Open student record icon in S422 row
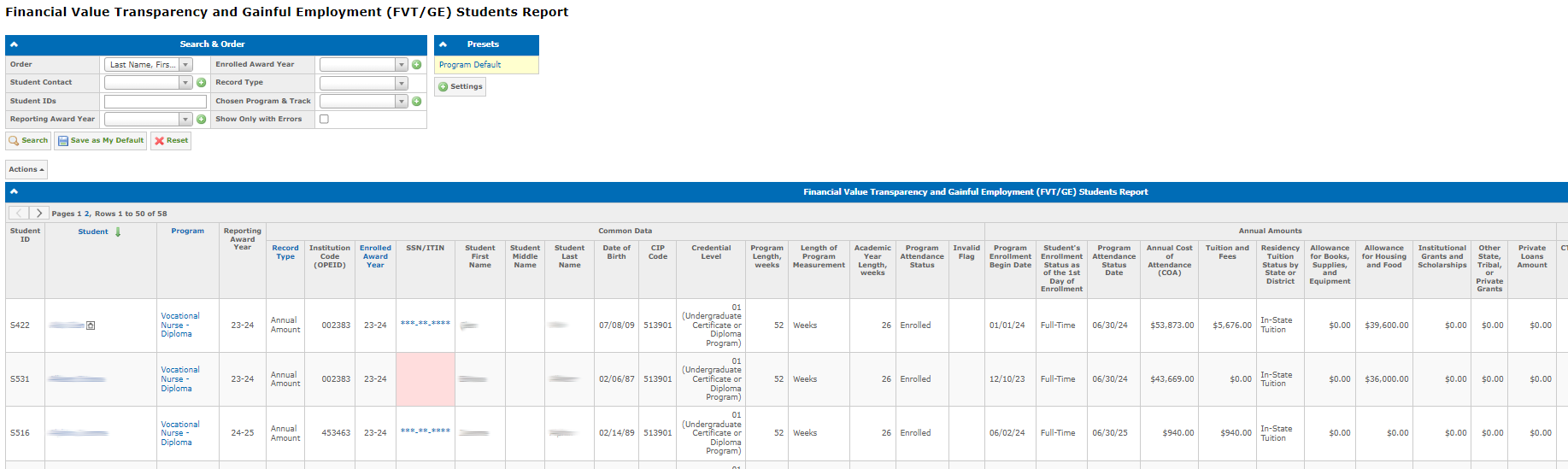Image resolution: width=1568 pixels, height=469 pixels. click(91, 325)
